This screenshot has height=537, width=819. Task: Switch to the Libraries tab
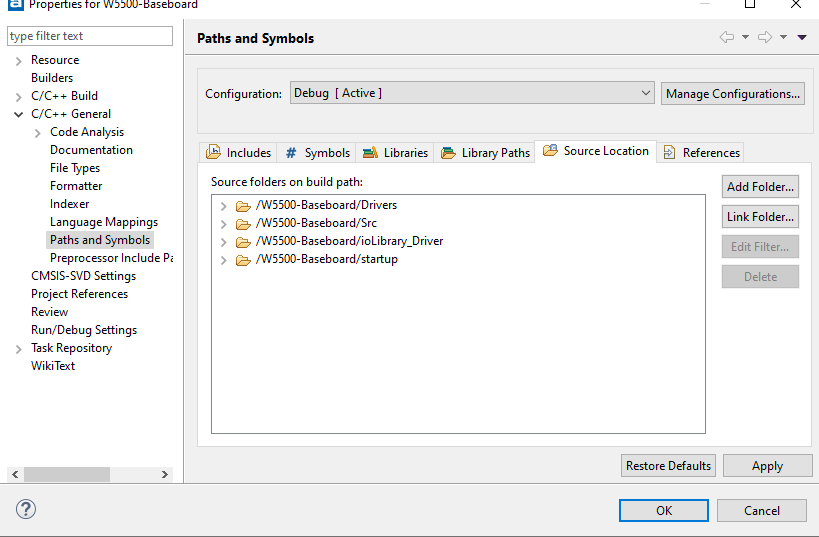[395, 153]
